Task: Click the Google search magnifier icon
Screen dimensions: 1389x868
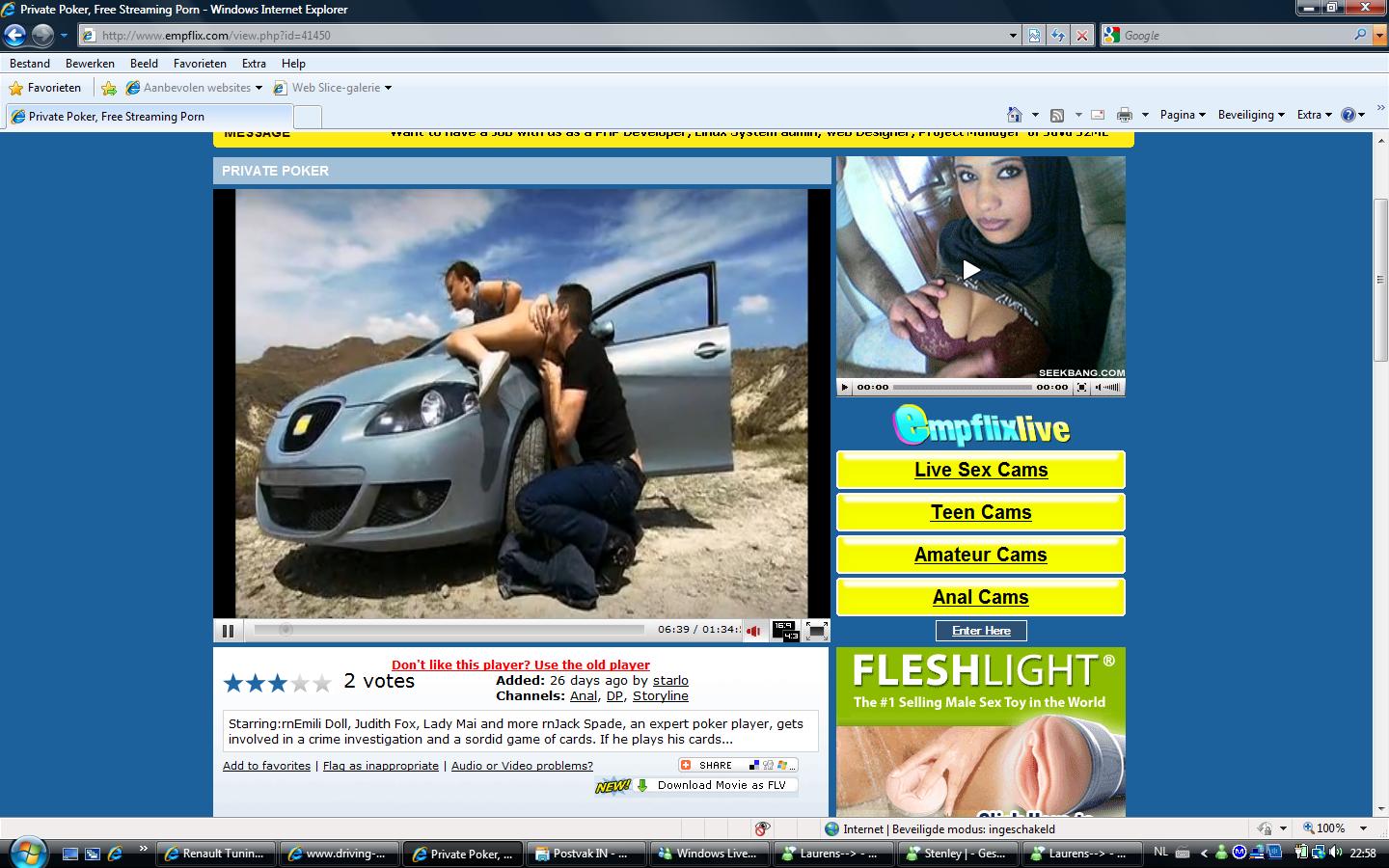Action: coord(1360,35)
